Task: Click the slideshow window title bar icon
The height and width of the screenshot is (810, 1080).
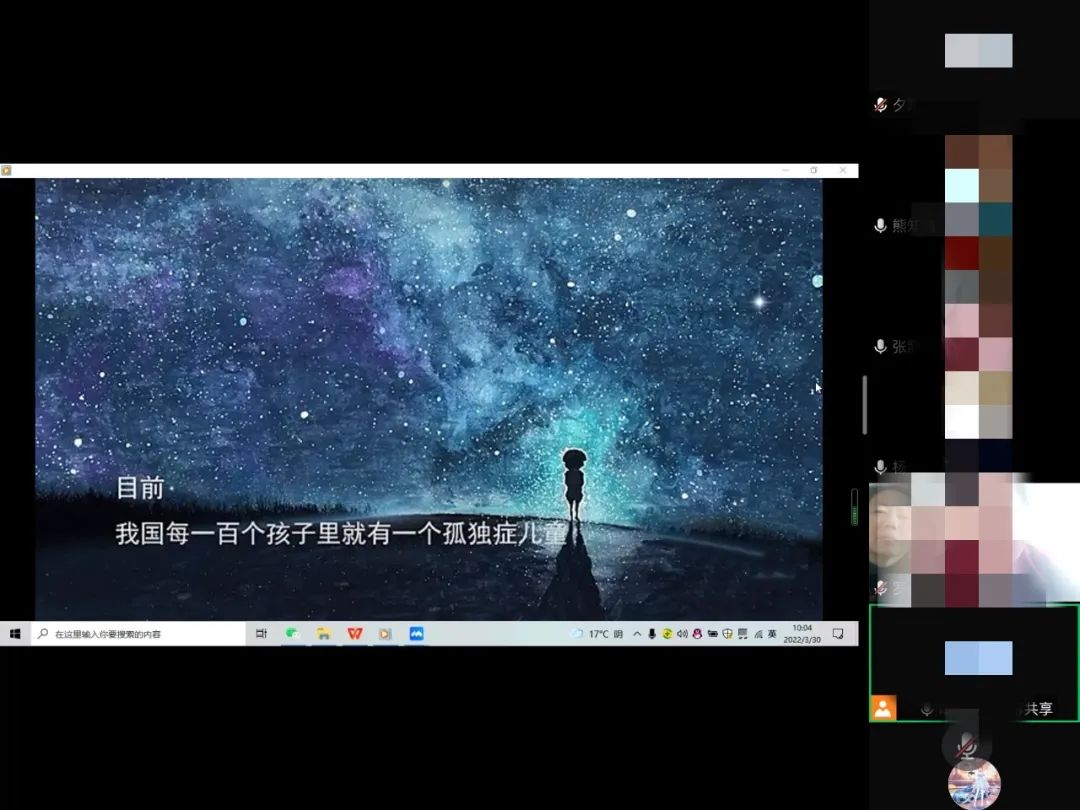Action: tap(6, 170)
